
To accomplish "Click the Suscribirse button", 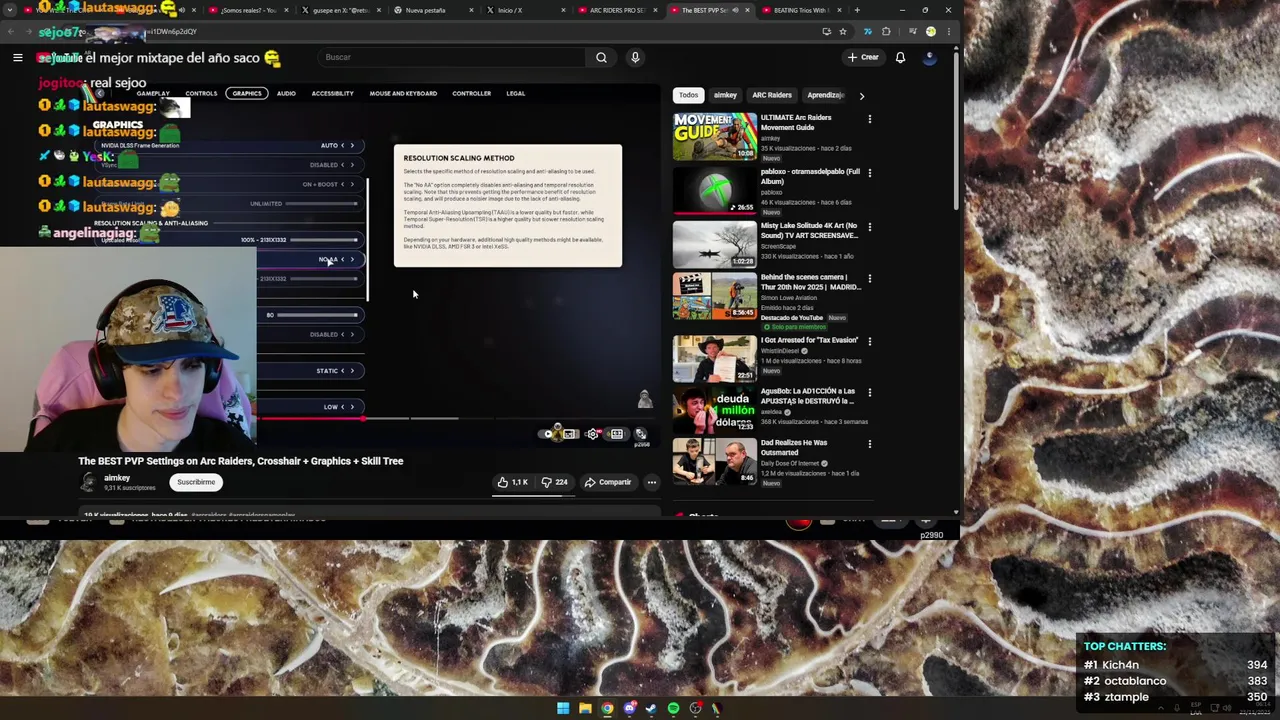I will click(196, 482).
